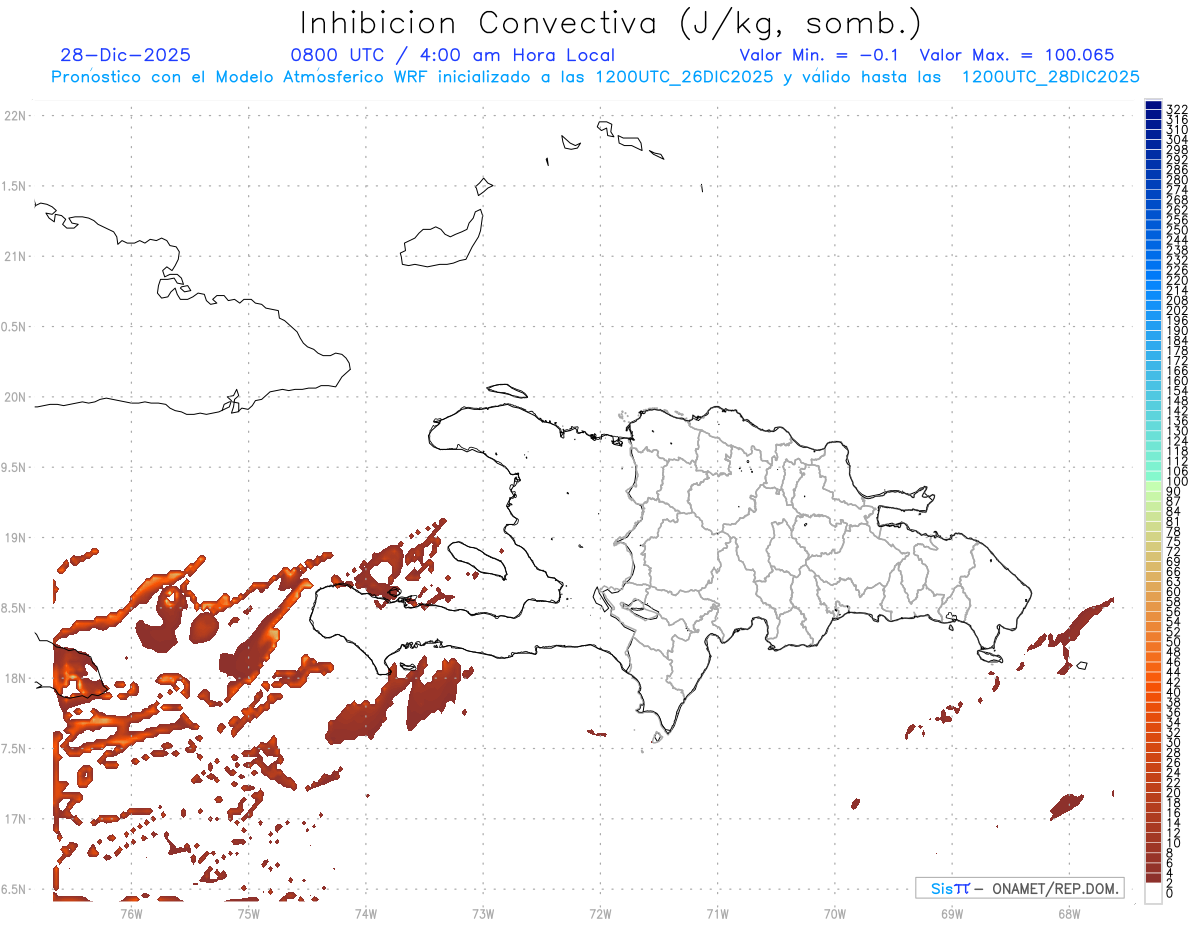Click the 'Valor Max. = 100.065' readout

point(1017,55)
